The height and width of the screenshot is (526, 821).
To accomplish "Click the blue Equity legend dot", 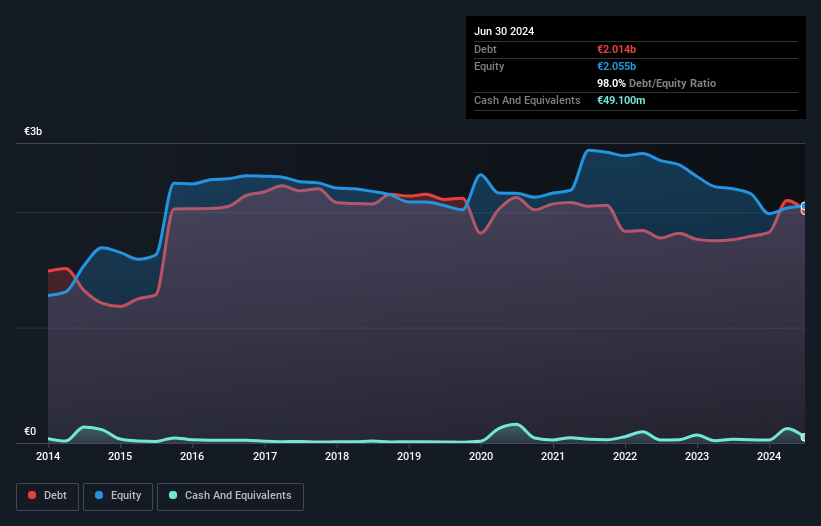I will click(99, 495).
